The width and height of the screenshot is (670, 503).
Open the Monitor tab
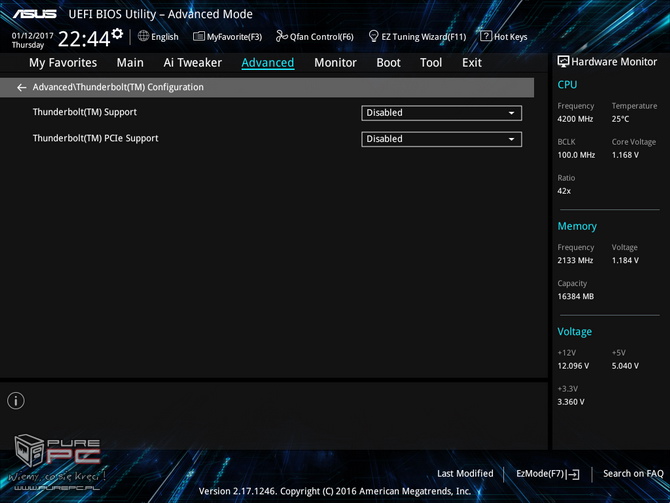coord(335,63)
